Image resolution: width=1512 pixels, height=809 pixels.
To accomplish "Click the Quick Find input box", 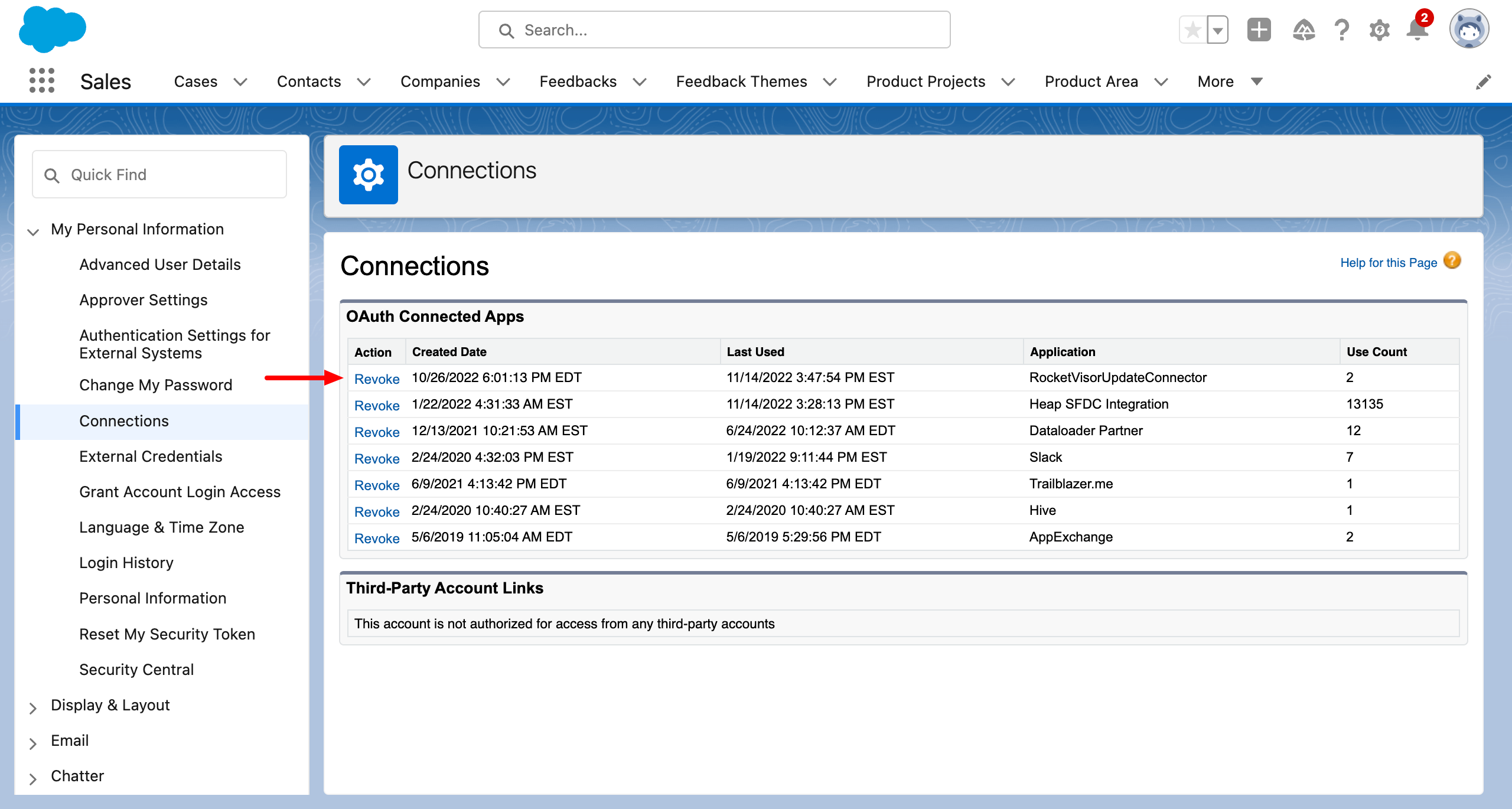I will pos(159,175).
